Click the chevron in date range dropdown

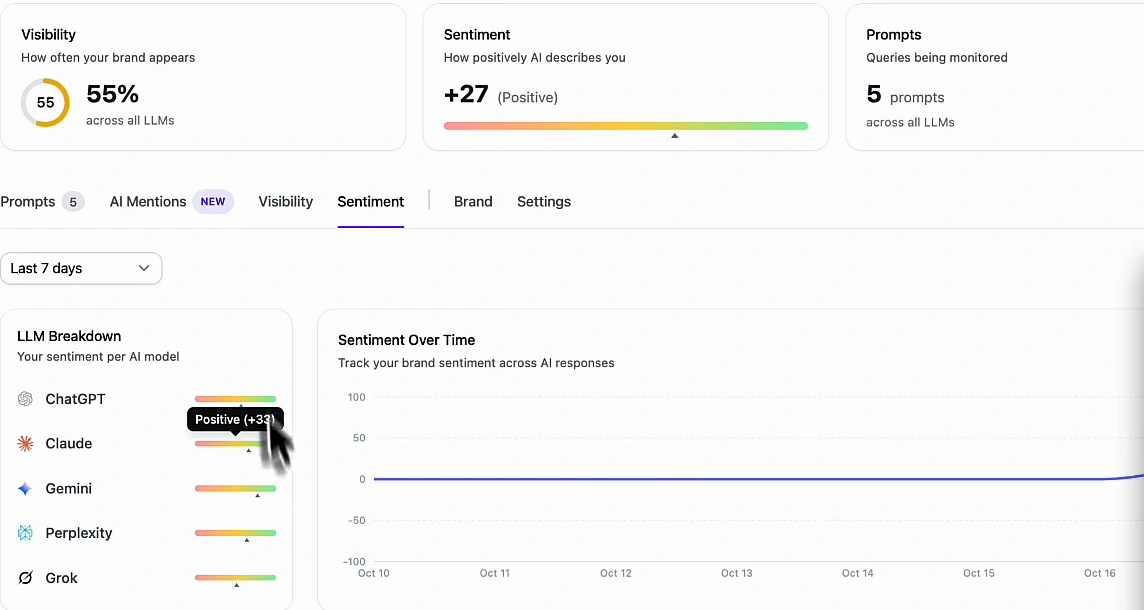[144, 269]
